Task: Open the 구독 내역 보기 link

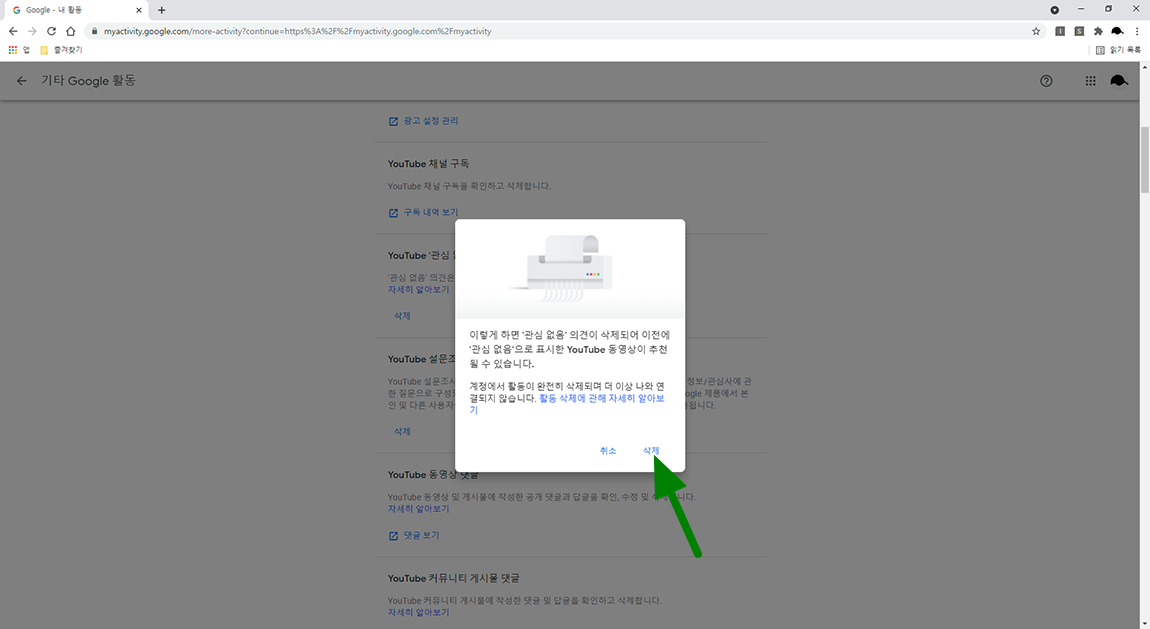Action: pyautogui.click(x=423, y=213)
